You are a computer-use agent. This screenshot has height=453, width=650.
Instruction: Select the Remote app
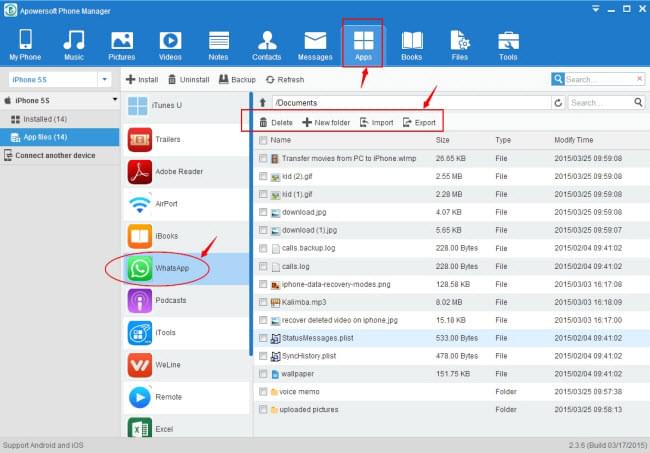coord(186,397)
